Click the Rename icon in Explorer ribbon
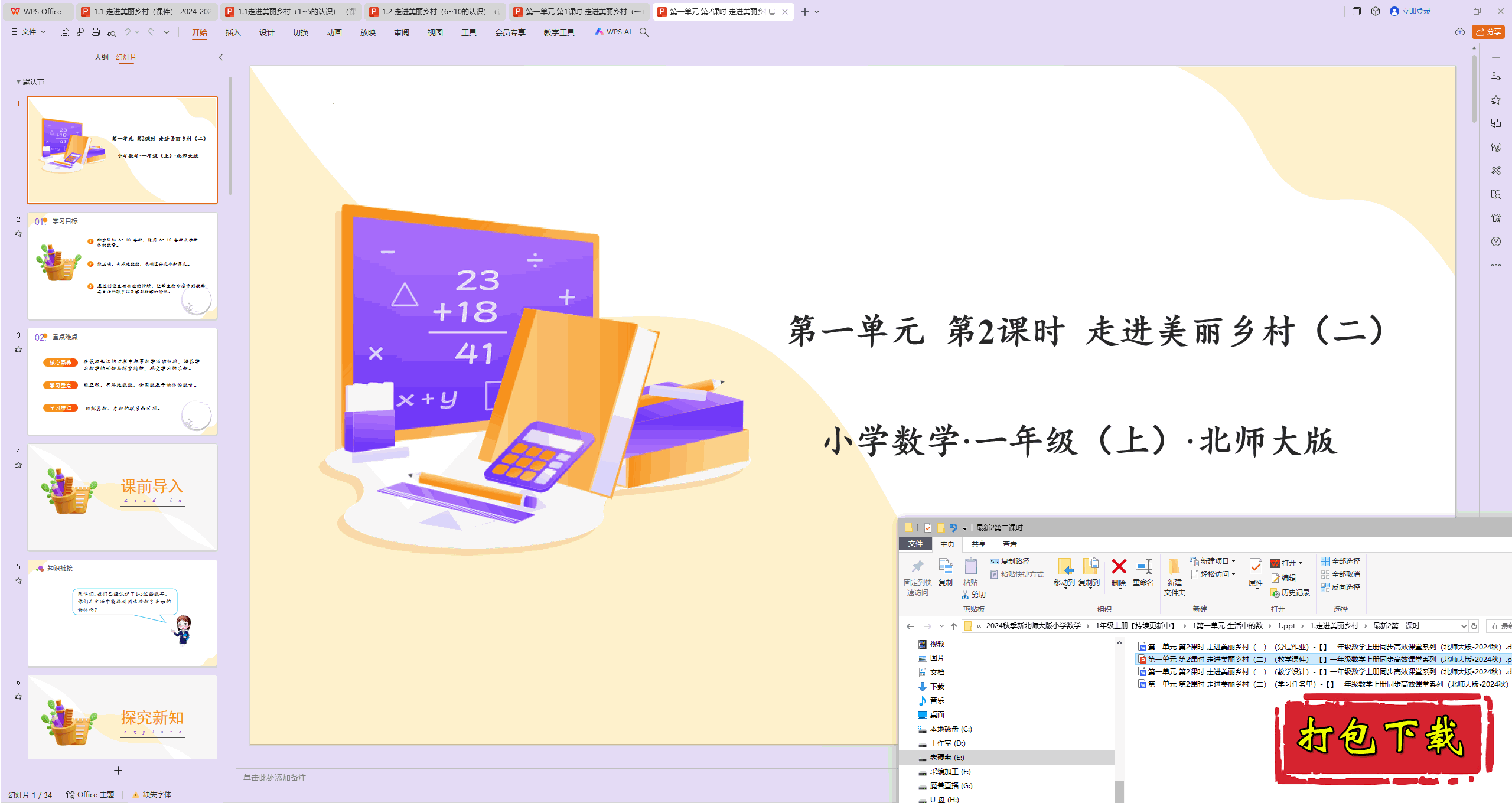This screenshot has height=803, width=1512. coord(1144,567)
